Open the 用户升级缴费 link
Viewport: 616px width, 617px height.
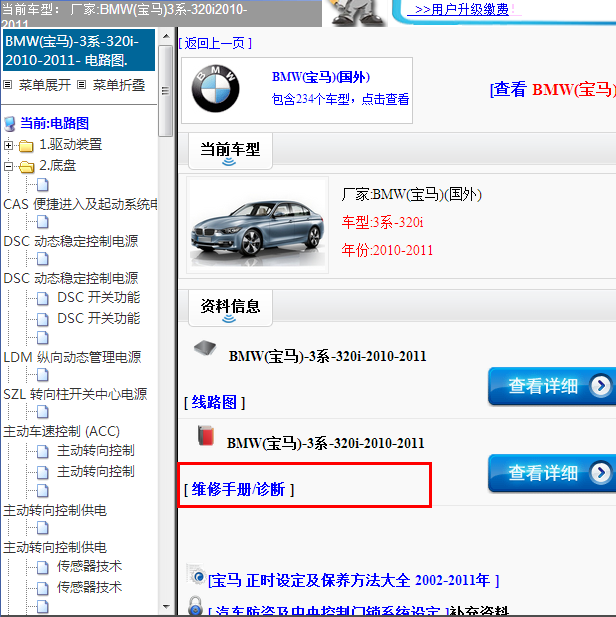tap(461, 9)
